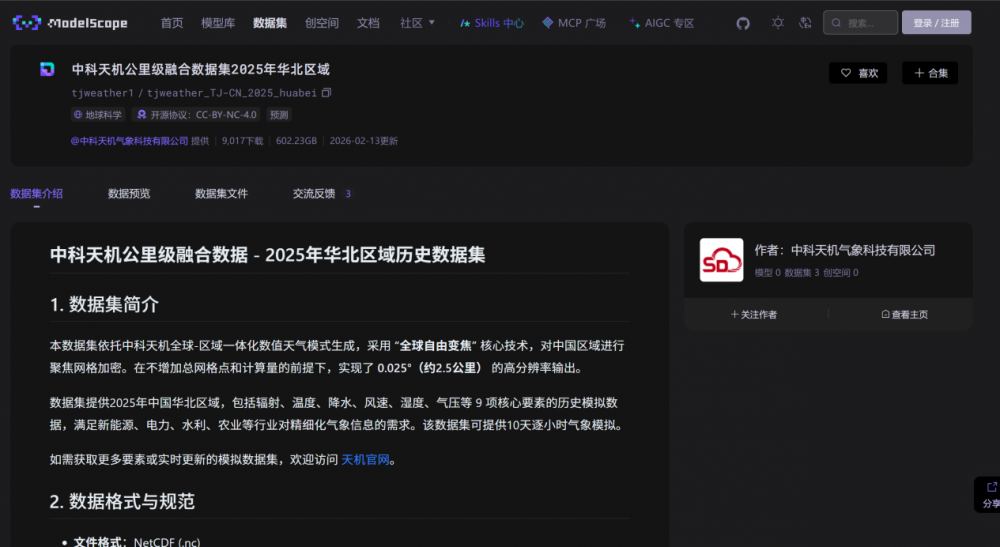
Task: Like the dataset with the 喜欢 button
Action: pos(858,73)
